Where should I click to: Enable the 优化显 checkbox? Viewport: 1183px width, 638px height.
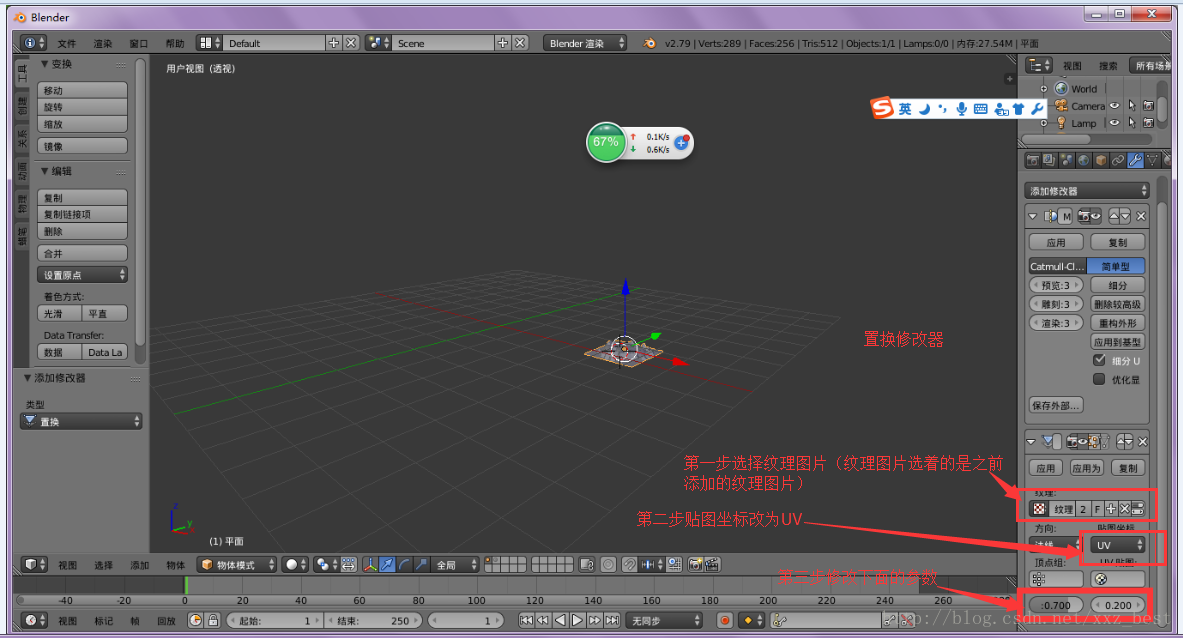(x=1100, y=380)
